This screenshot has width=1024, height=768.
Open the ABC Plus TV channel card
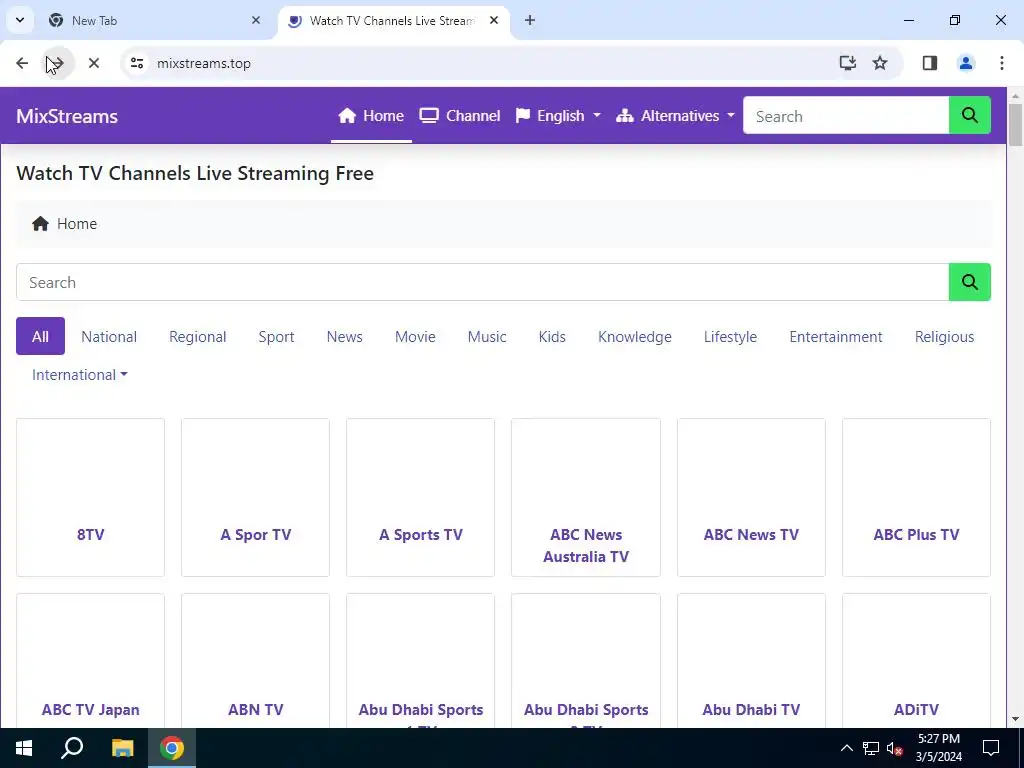click(916, 498)
